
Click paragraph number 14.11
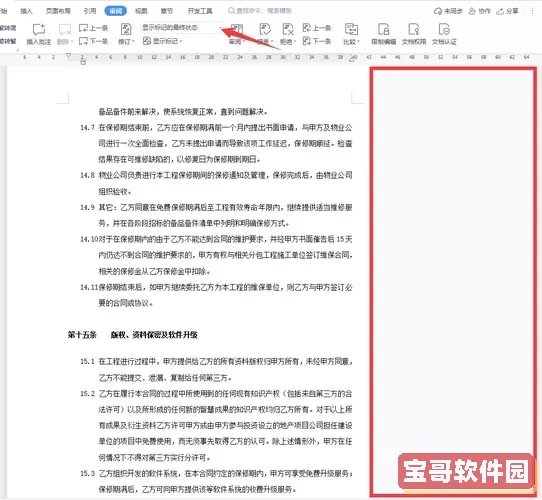click(x=89, y=287)
